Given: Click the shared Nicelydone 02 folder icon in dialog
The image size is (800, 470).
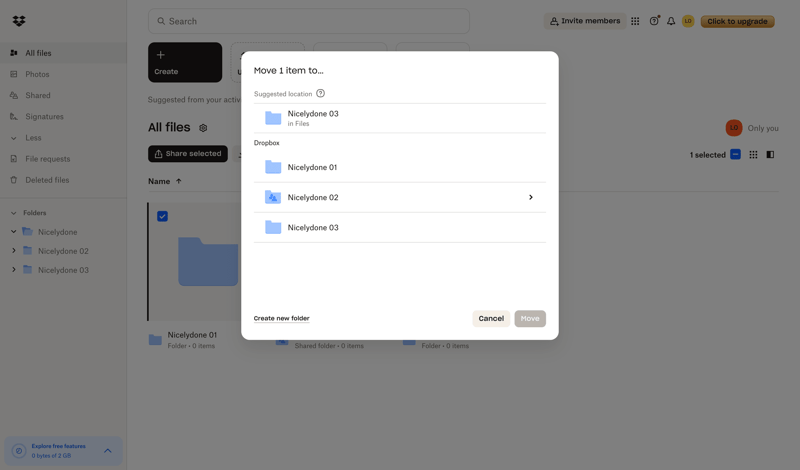Looking at the screenshot, I should [273, 197].
